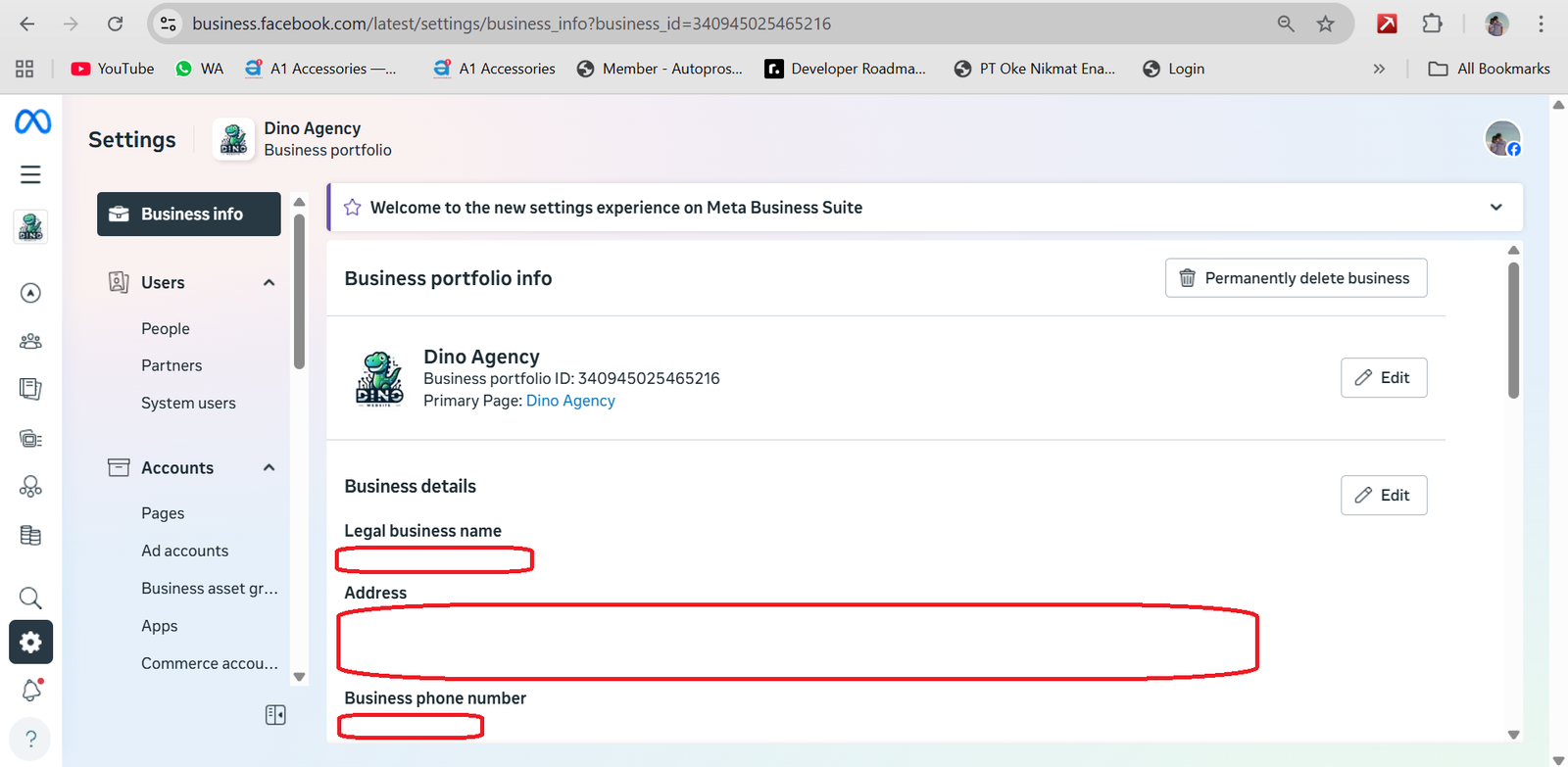Open People under Users

[166, 329]
